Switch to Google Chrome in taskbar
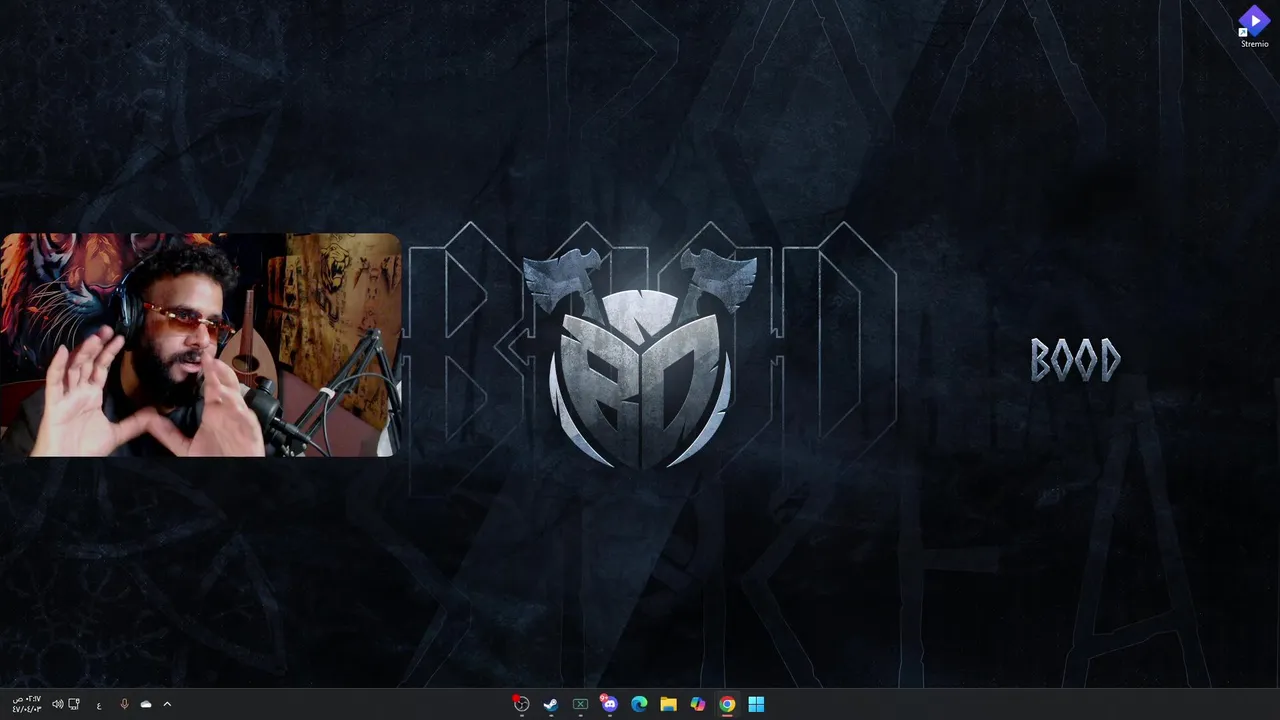Screen dimensions: 1280x720 727,704
